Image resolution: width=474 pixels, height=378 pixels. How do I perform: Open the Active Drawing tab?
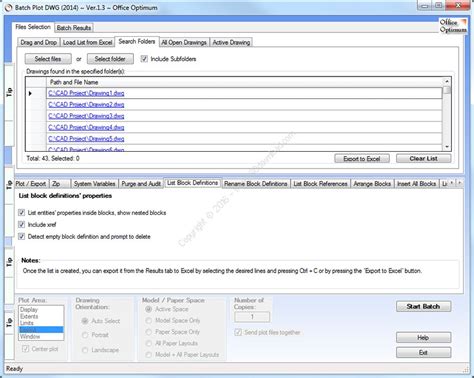coord(231,43)
